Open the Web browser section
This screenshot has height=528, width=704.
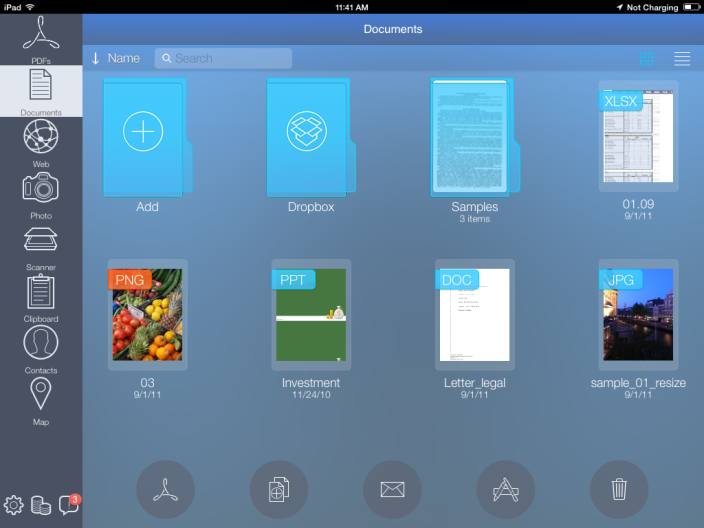[41, 141]
